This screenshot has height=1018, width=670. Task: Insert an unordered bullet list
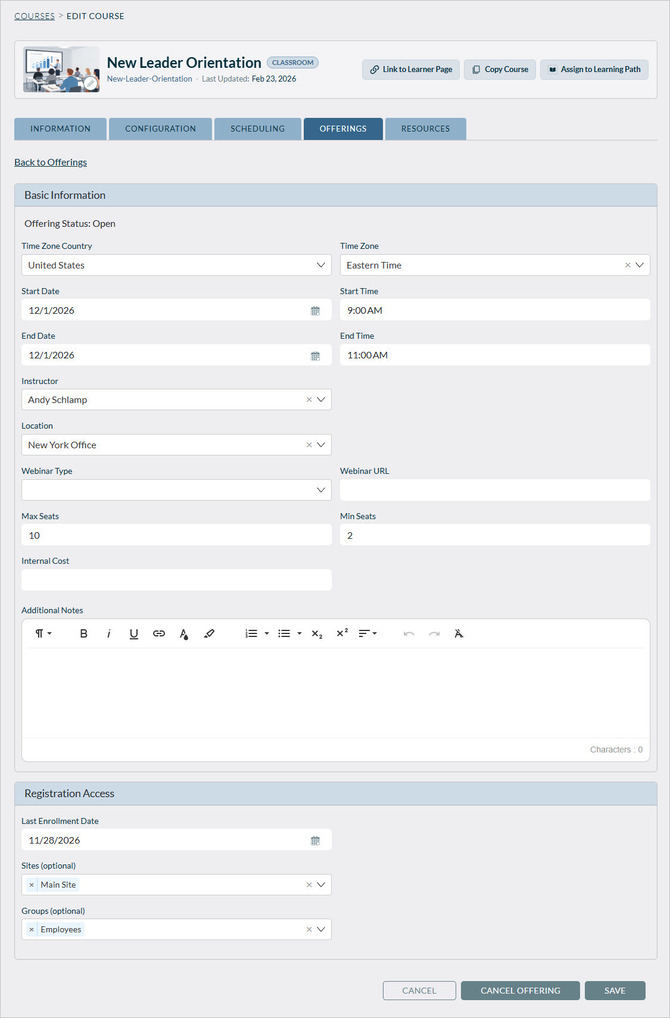point(284,634)
